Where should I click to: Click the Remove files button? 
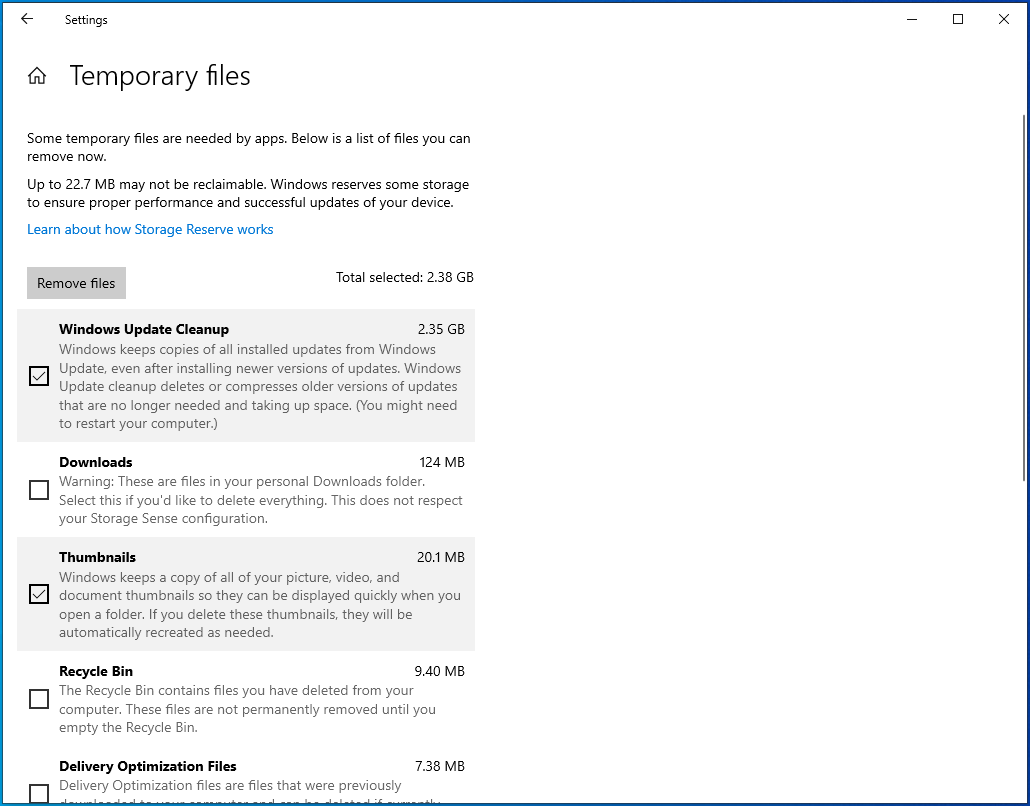point(76,283)
